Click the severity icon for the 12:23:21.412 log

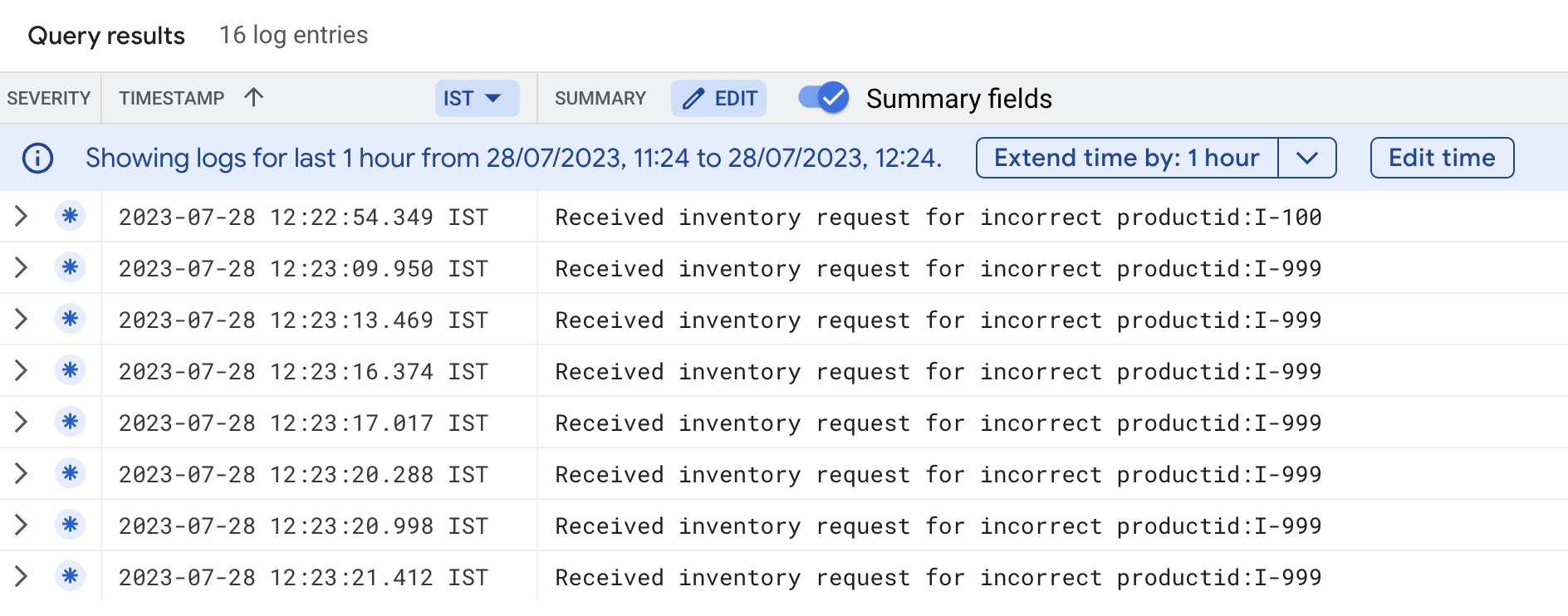(70, 577)
